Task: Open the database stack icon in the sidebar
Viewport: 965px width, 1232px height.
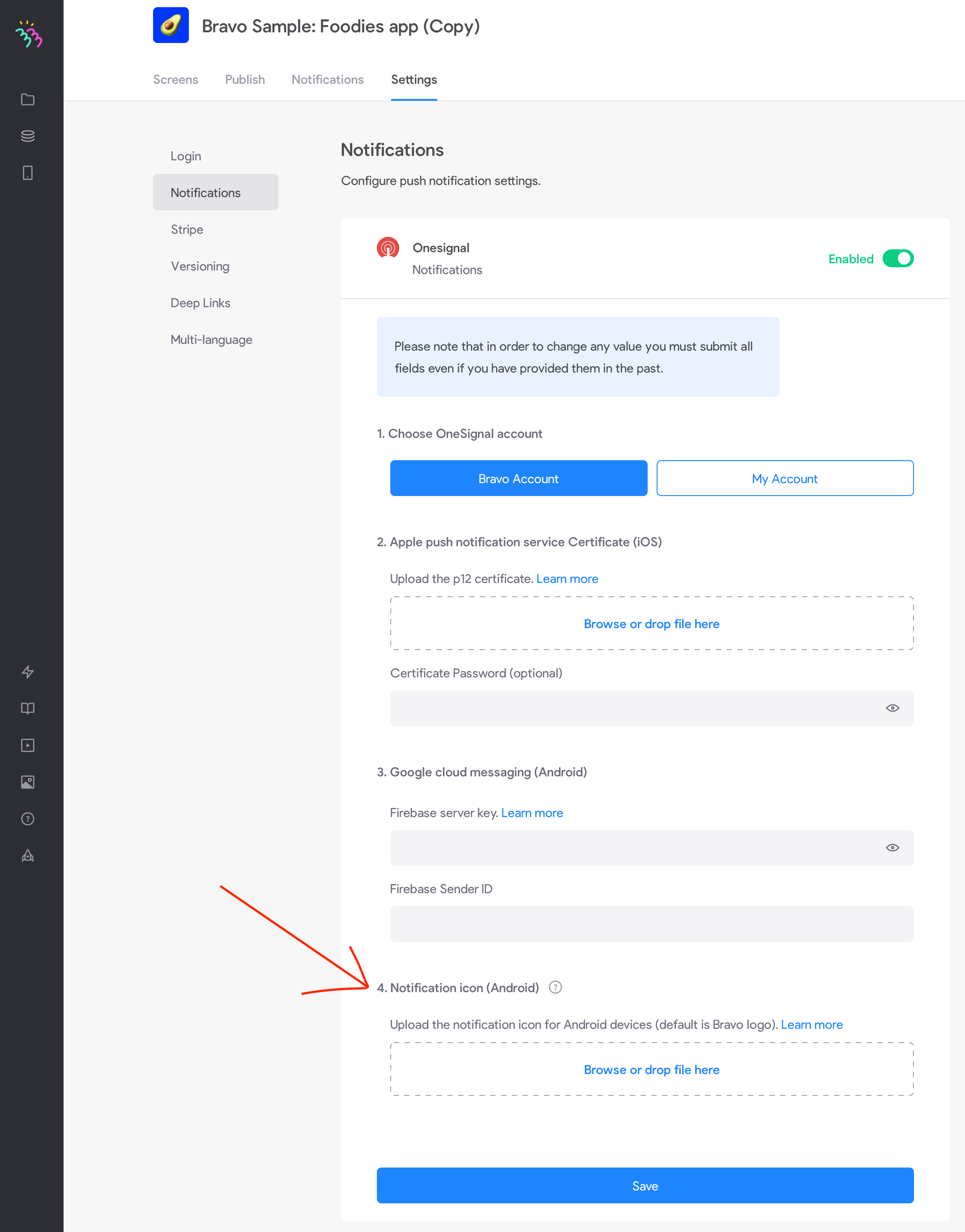Action: click(x=28, y=136)
